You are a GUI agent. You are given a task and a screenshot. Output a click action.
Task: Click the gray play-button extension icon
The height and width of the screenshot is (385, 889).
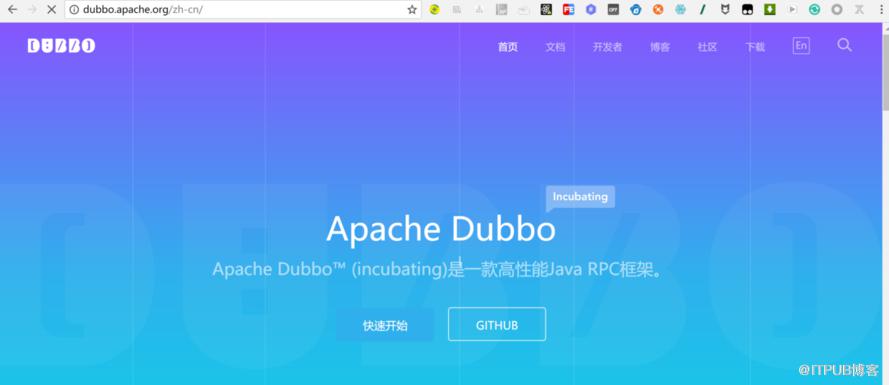click(792, 10)
